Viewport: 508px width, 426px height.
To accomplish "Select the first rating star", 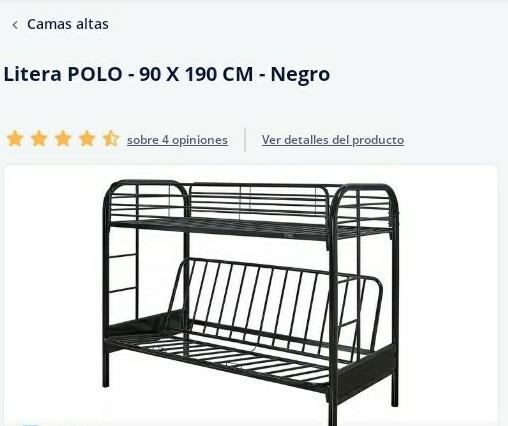I will [x=15, y=139].
